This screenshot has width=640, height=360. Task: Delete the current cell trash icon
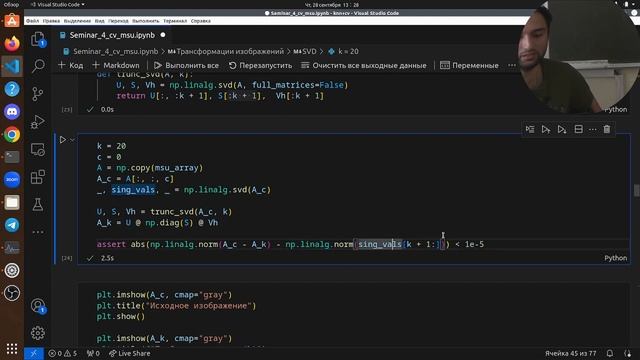click(x=607, y=129)
